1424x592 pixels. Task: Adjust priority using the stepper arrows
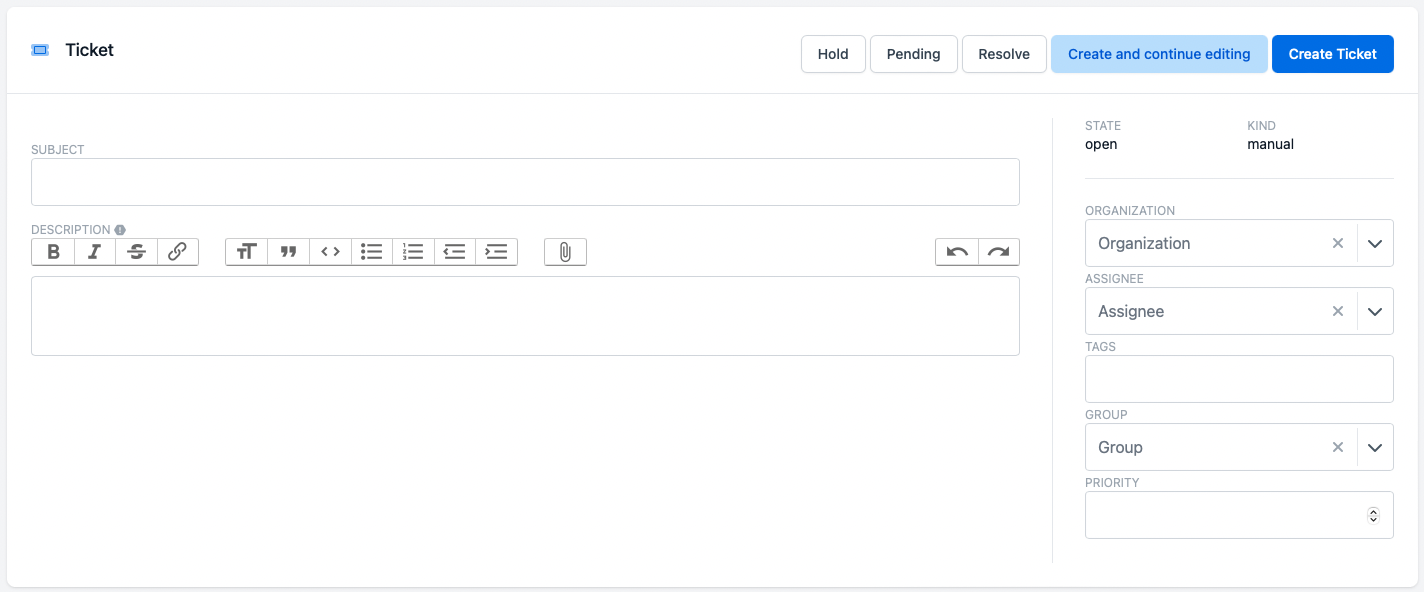pyautogui.click(x=1373, y=515)
